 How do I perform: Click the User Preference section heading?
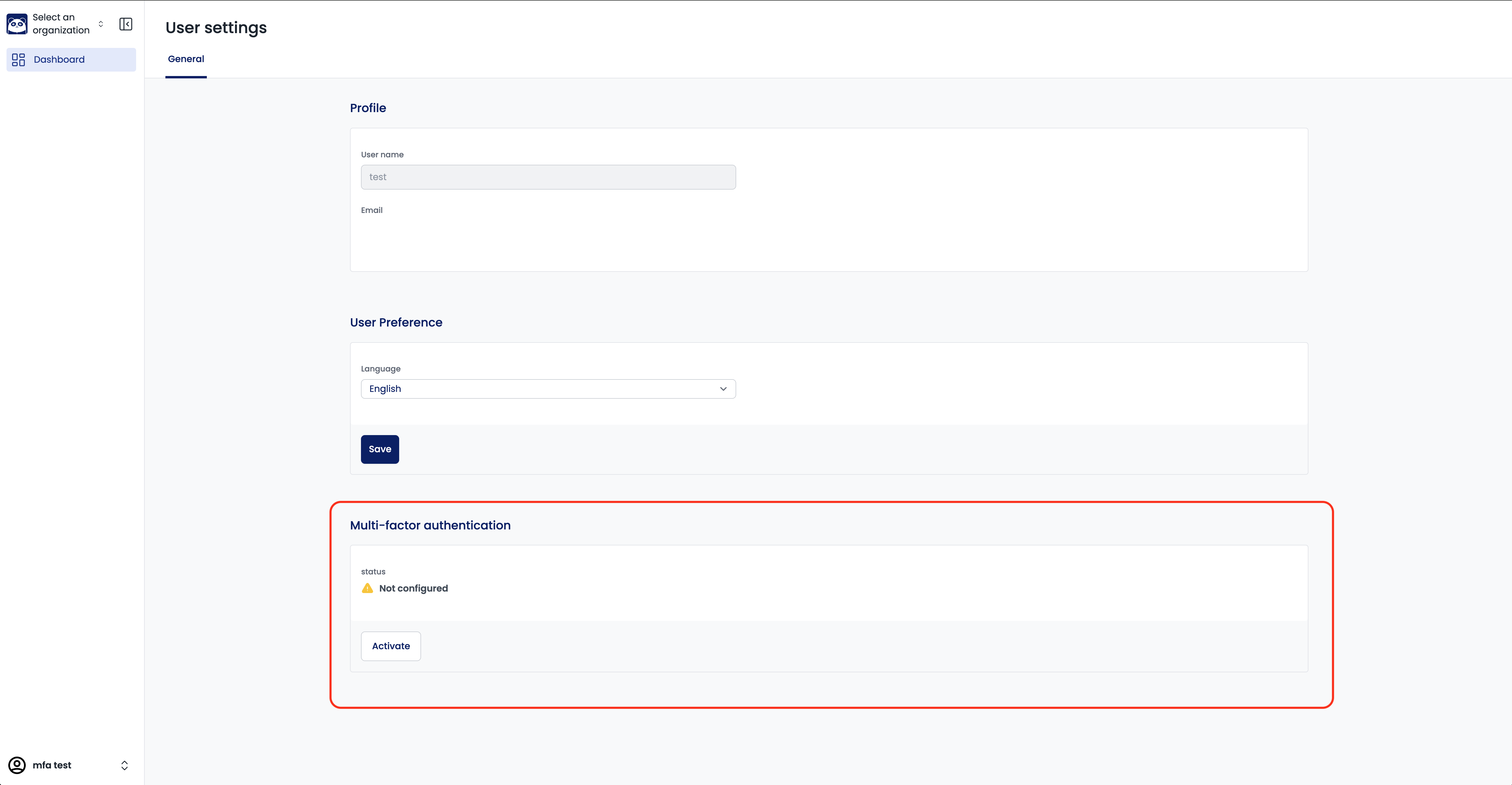tap(396, 322)
